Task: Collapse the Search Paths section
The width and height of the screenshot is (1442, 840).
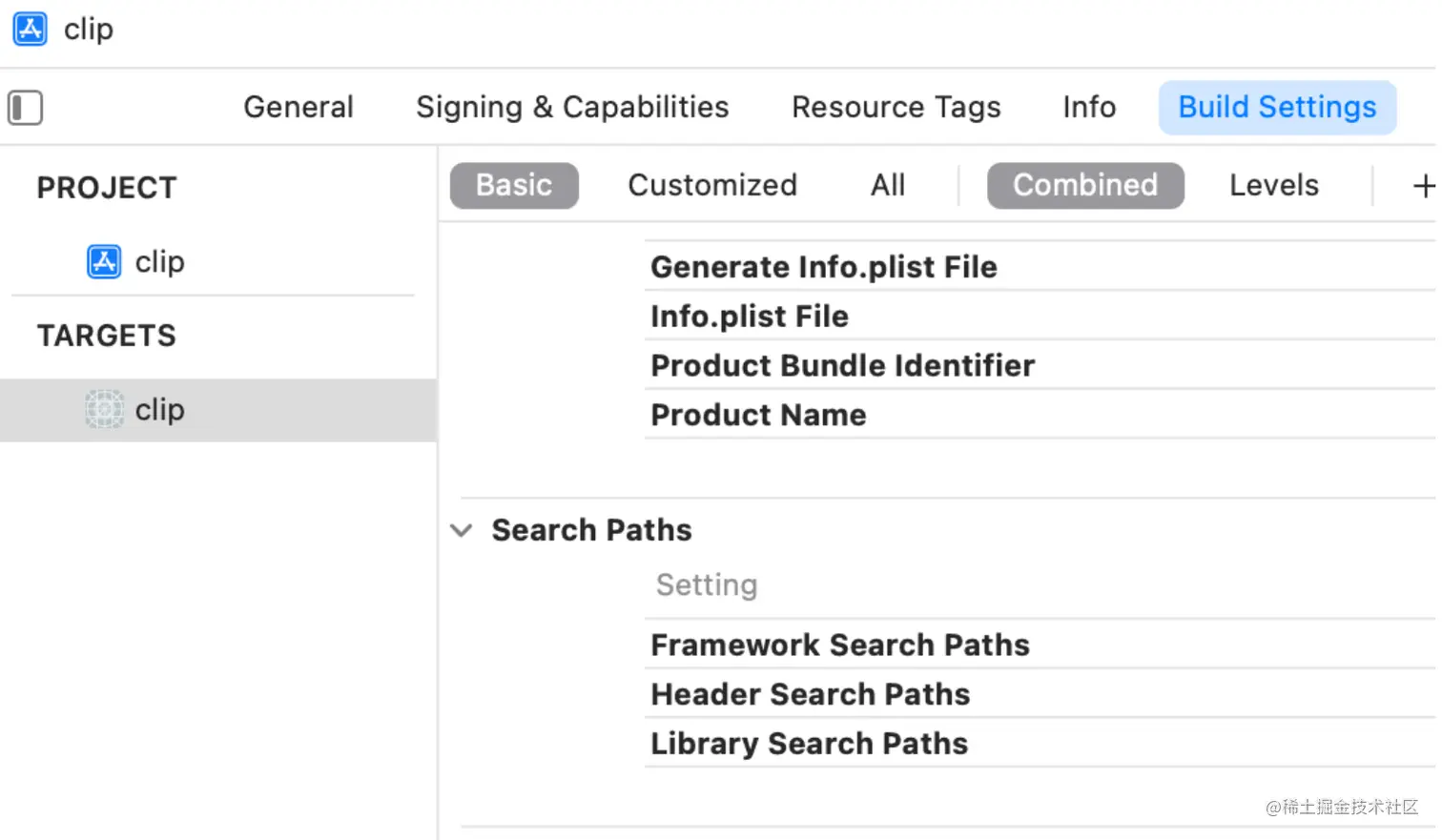Action: coord(462,530)
